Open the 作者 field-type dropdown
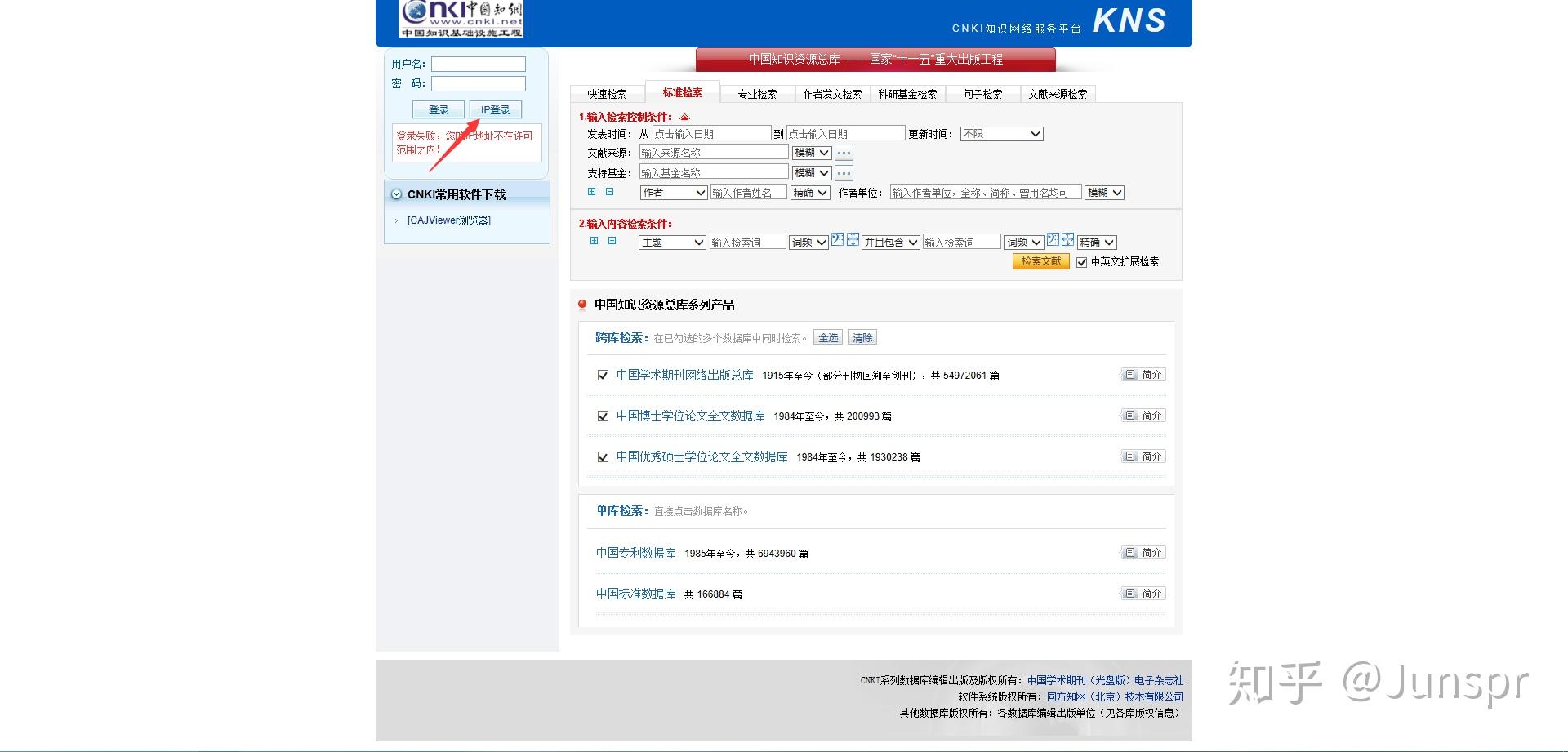 [674, 193]
